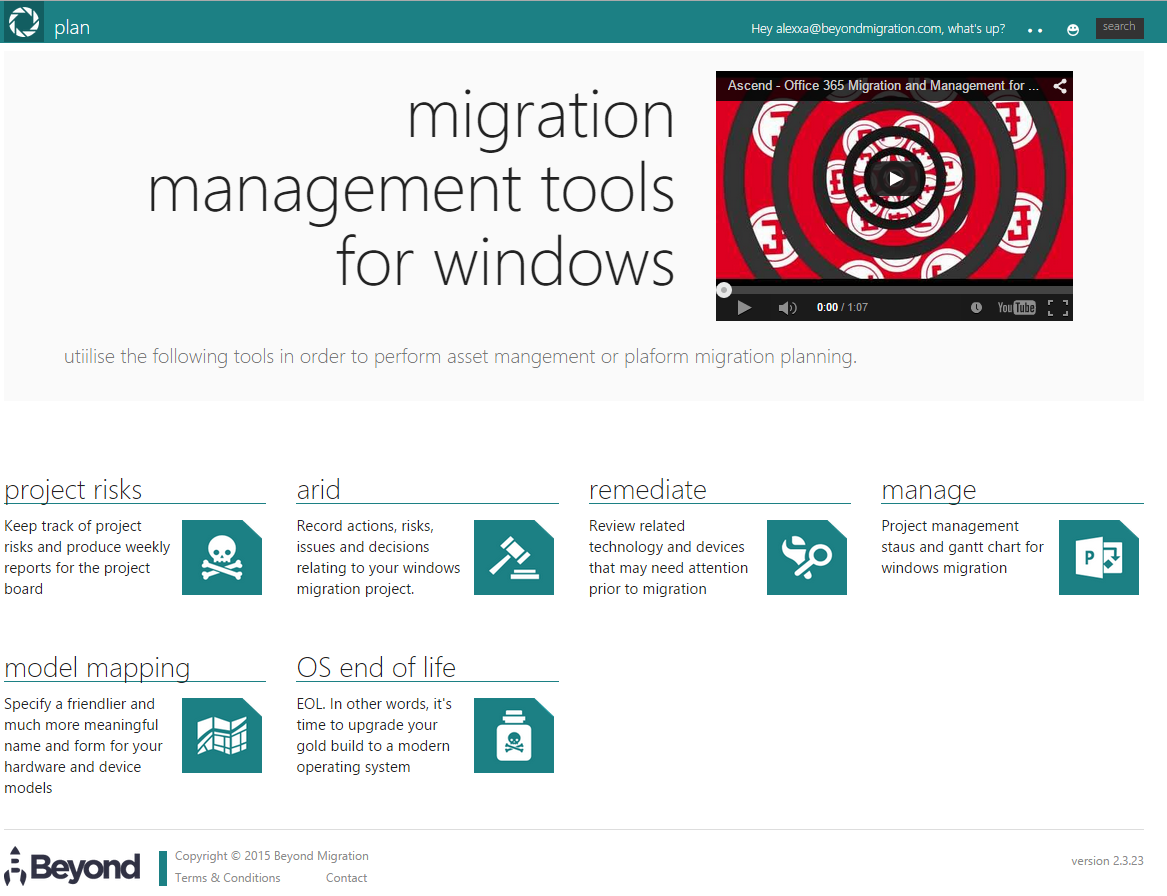Viewport: 1167px width, 896px height.
Task: Open the manage project tile
Action: coord(1099,557)
